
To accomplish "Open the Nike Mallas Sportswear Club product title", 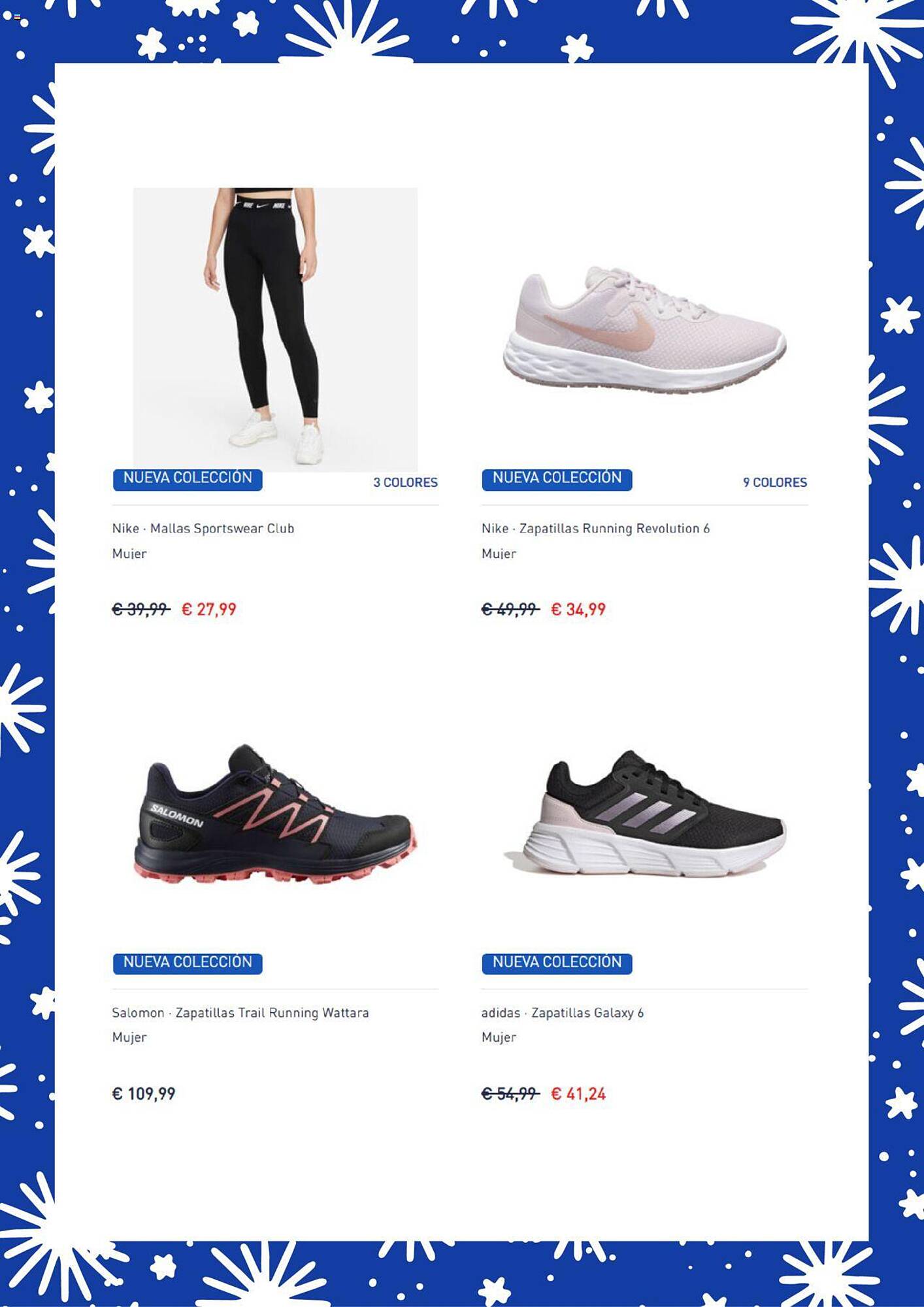I will (203, 528).
